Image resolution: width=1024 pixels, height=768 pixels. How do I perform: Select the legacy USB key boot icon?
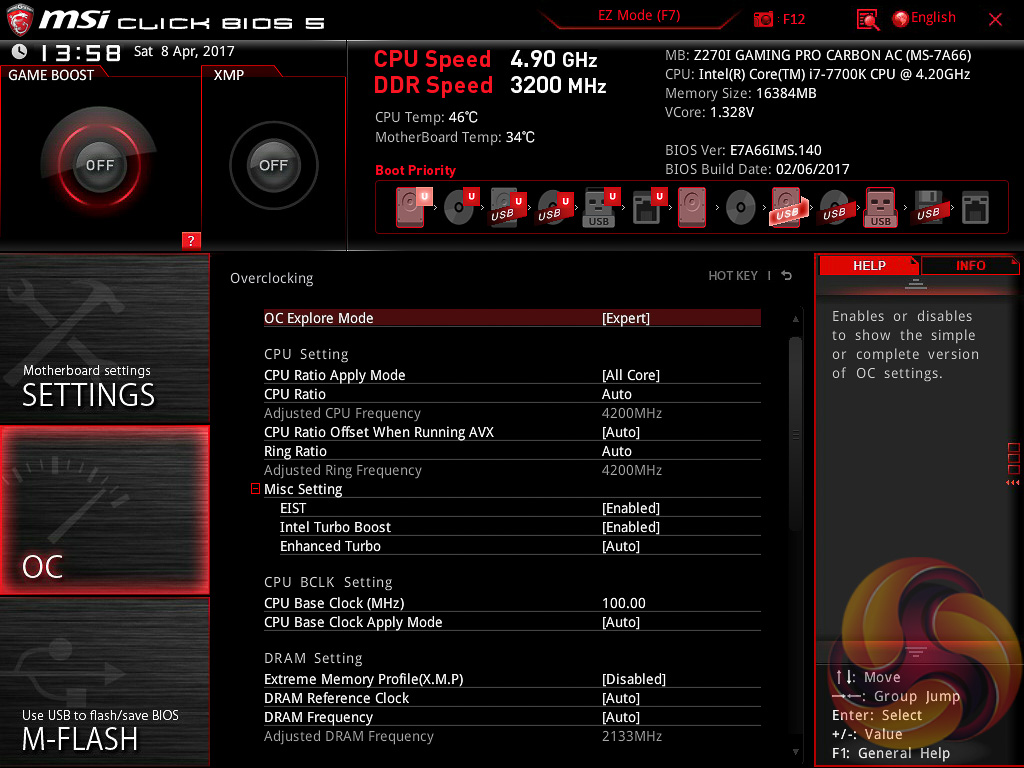tap(880, 208)
